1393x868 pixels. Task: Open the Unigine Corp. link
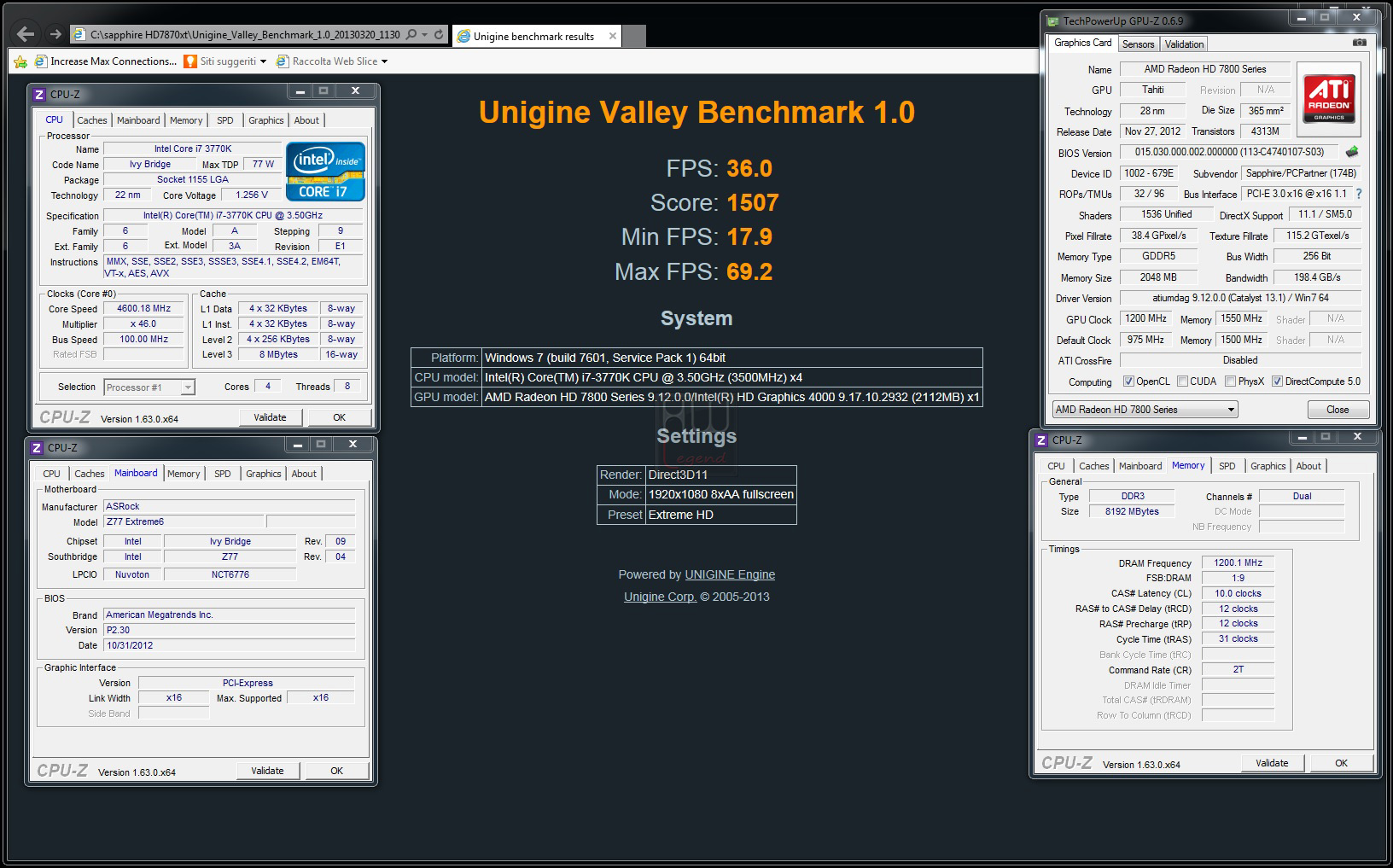(660, 597)
